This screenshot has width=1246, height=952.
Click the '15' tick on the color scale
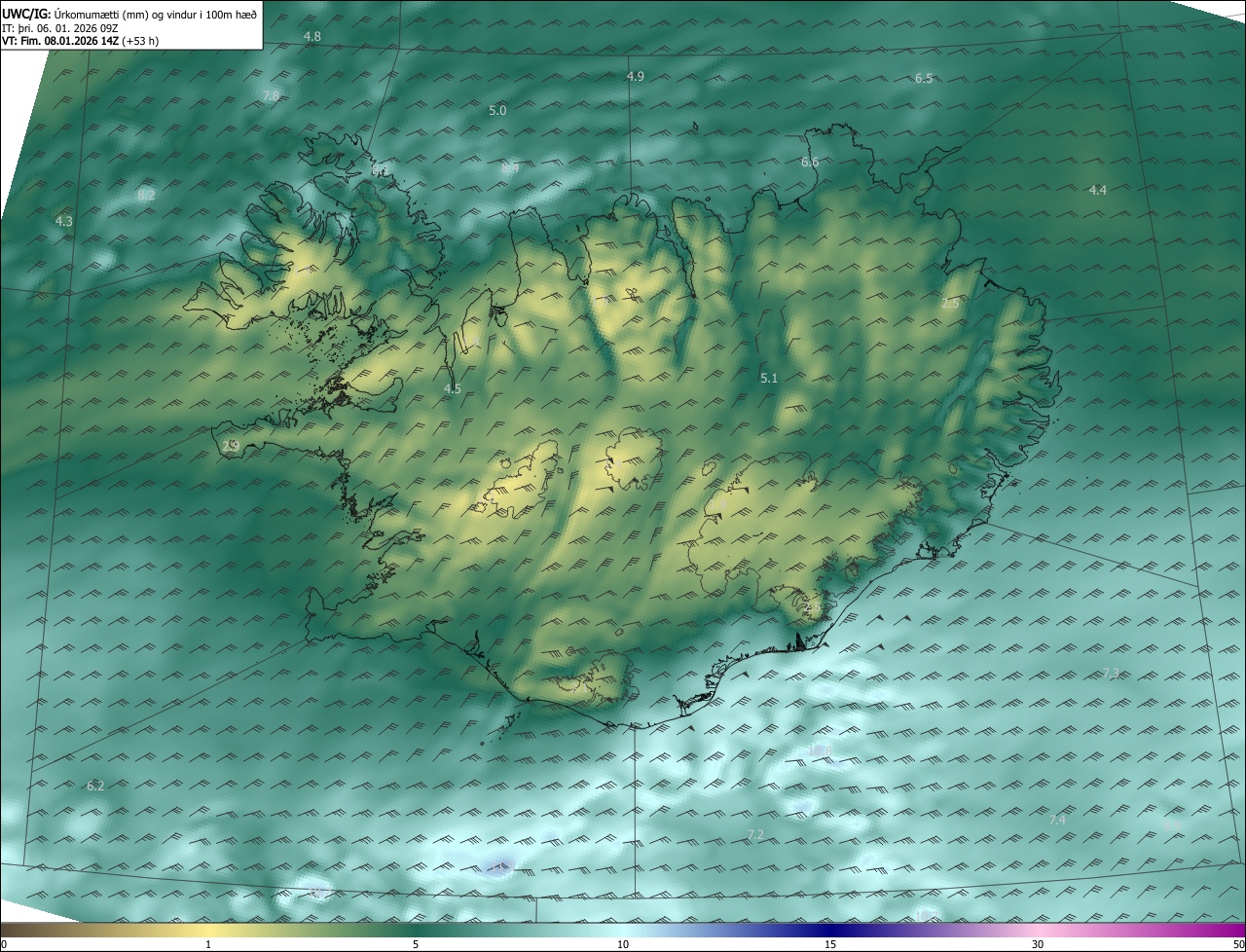tap(830, 945)
